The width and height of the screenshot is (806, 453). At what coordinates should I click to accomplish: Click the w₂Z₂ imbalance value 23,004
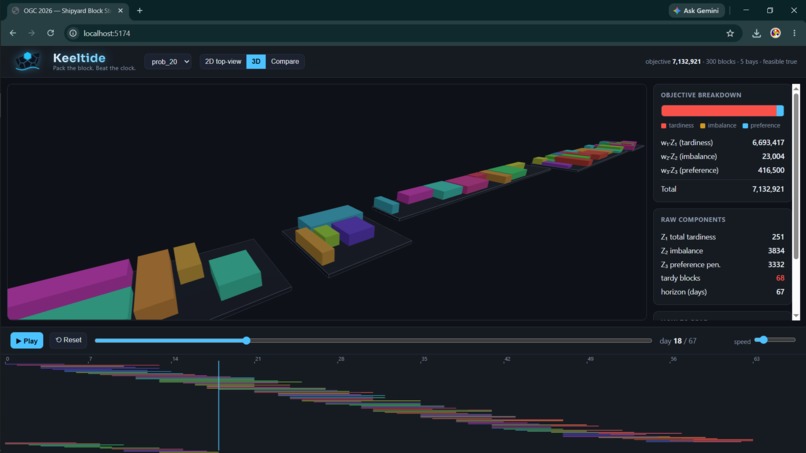click(x=773, y=156)
